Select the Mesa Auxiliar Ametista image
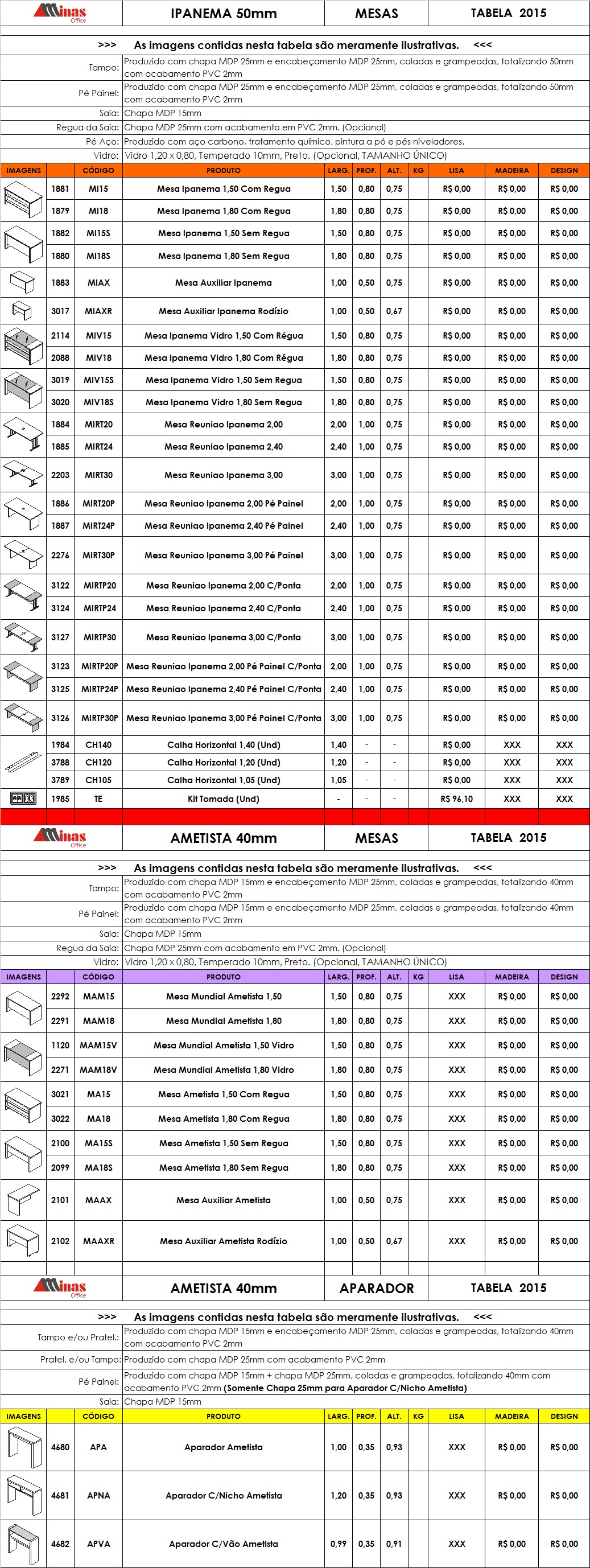This screenshot has width=590, height=1568. (x=23, y=1199)
